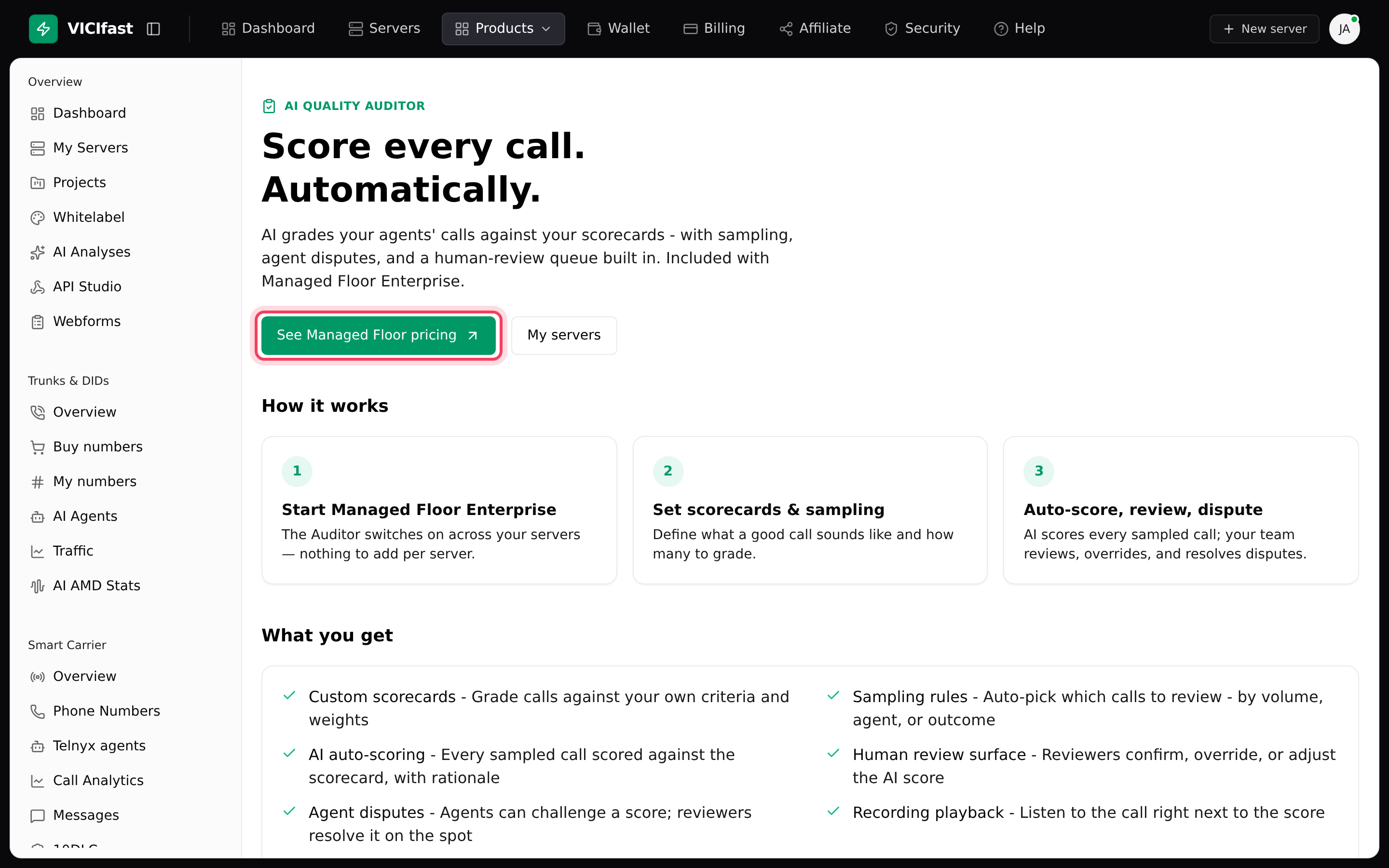1389x868 pixels.
Task: Toggle the sidebar collapse icon next to VICIfast
Action: 153,29
